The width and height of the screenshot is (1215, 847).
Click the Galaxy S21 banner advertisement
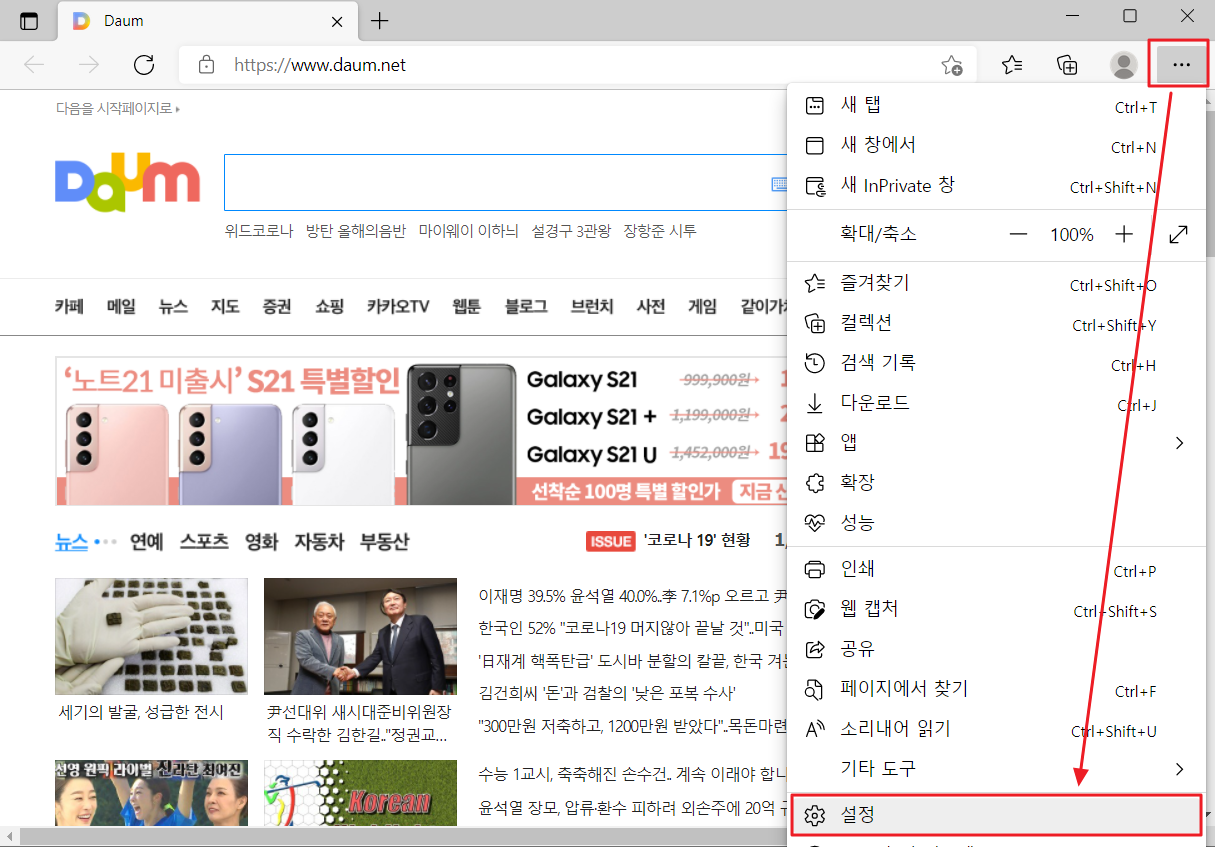pos(422,432)
